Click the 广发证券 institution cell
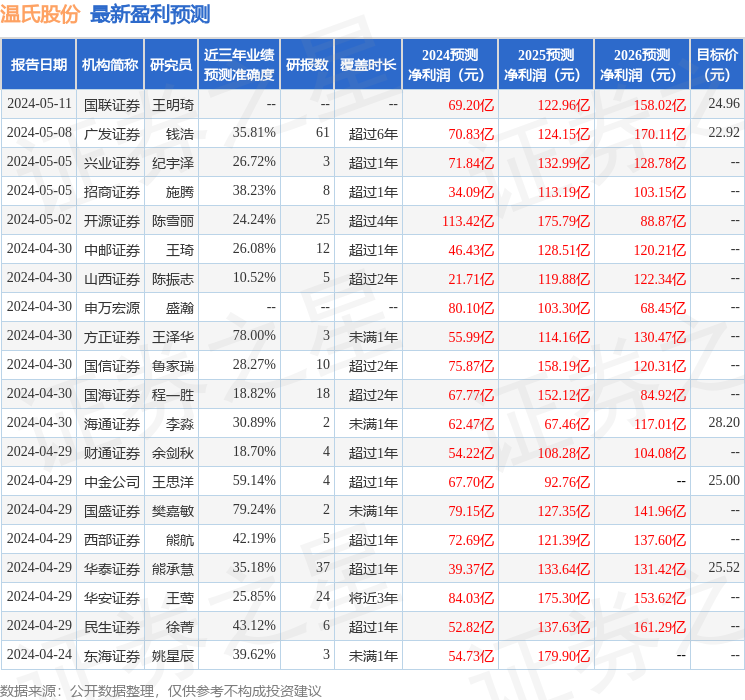Screen dimensions: 745x700 [x=112, y=134]
